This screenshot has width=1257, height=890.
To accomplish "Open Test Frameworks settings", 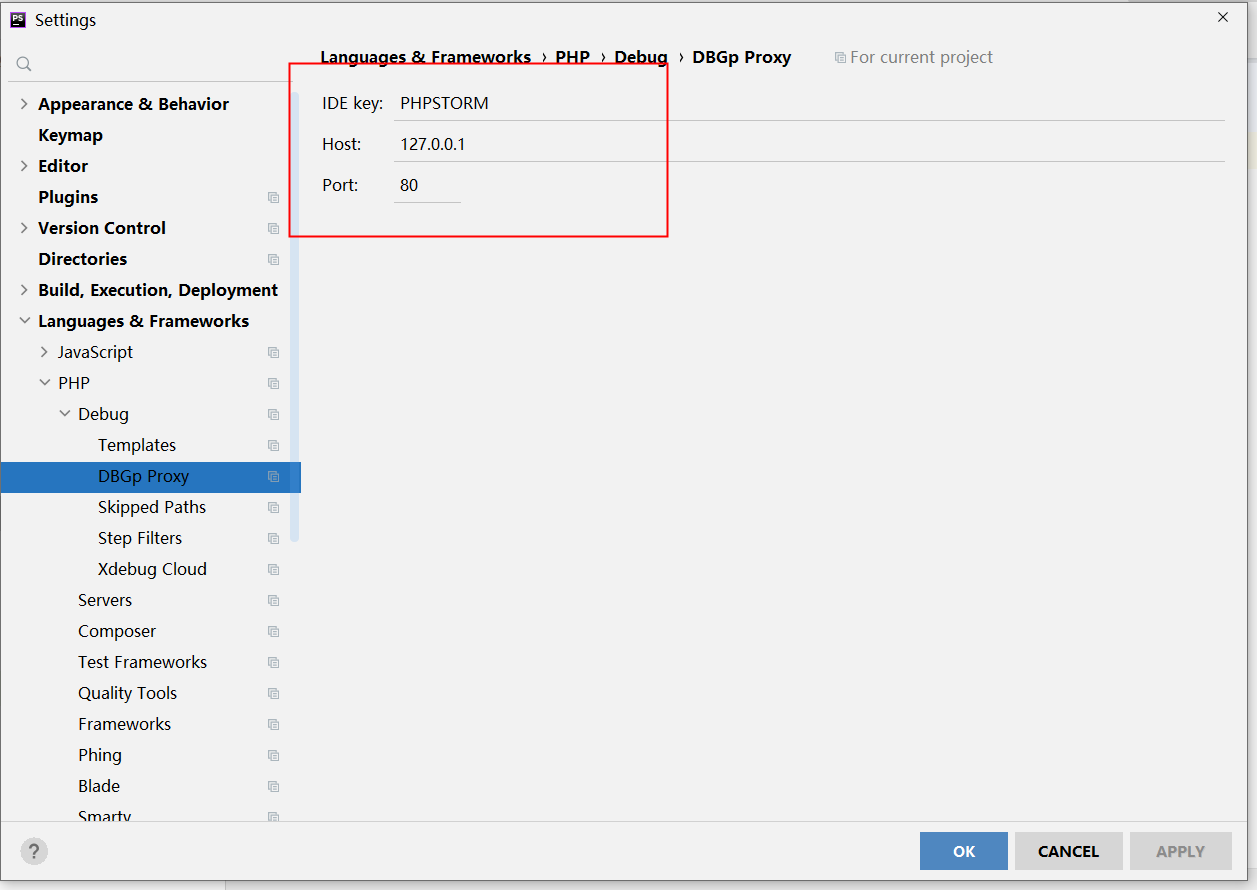I will tap(145, 662).
